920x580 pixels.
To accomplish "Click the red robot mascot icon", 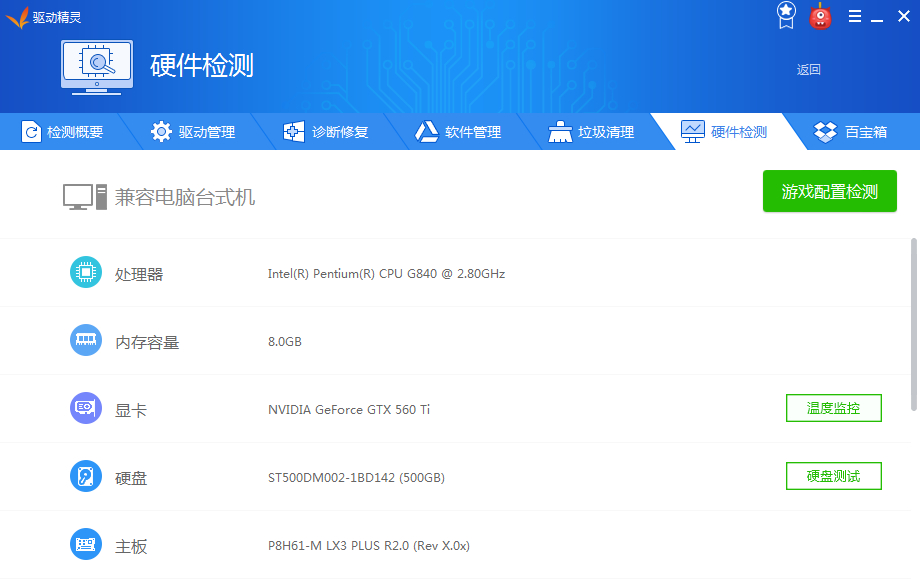I will pos(820,16).
